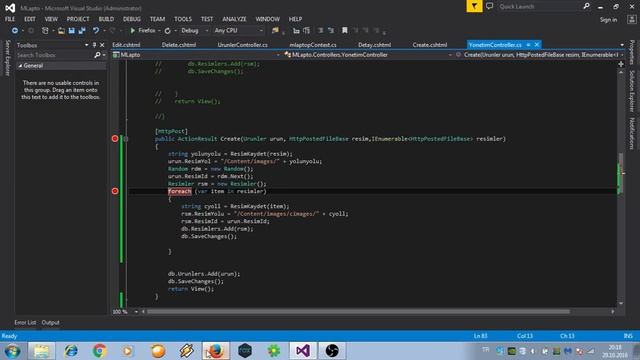The height and width of the screenshot is (360, 640).
Task: Collapse the General group in Toolbox
Action: pyautogui.click(x=20, y=66)
